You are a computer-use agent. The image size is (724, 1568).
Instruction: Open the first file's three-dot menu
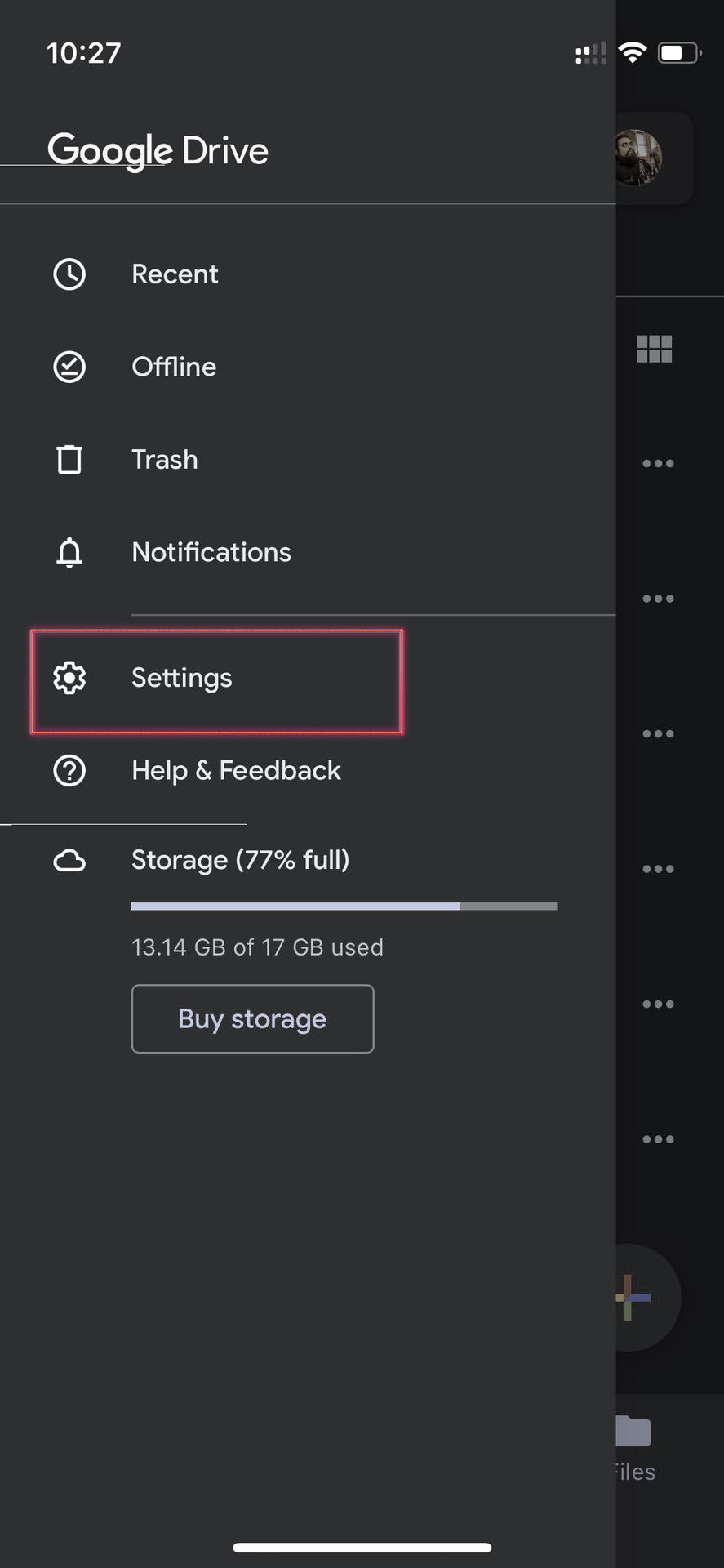click(658, 464)
